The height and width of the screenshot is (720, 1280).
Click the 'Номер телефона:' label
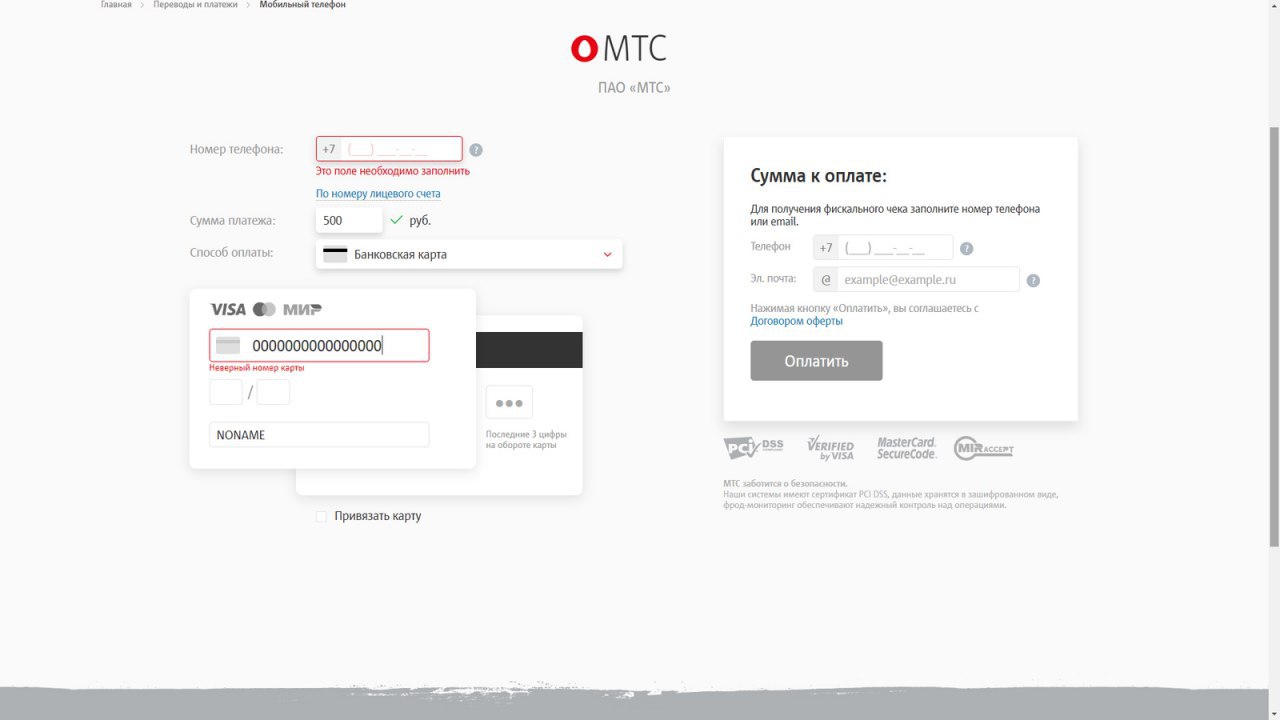tap(237, 149)
